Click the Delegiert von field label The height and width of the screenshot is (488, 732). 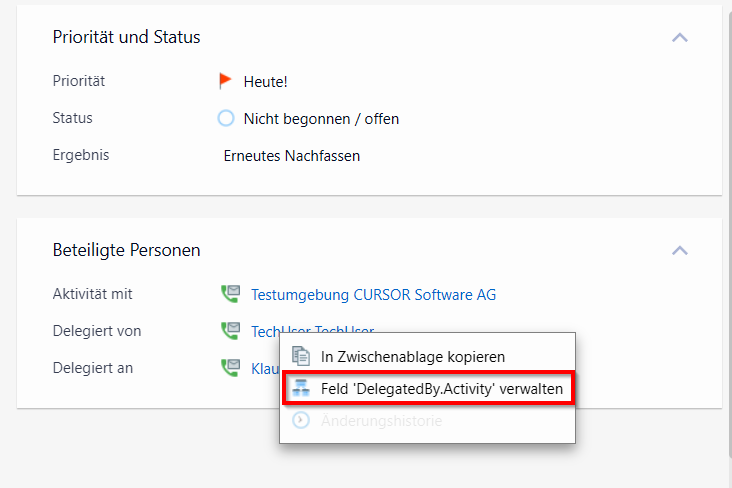(x=97, y=331)
